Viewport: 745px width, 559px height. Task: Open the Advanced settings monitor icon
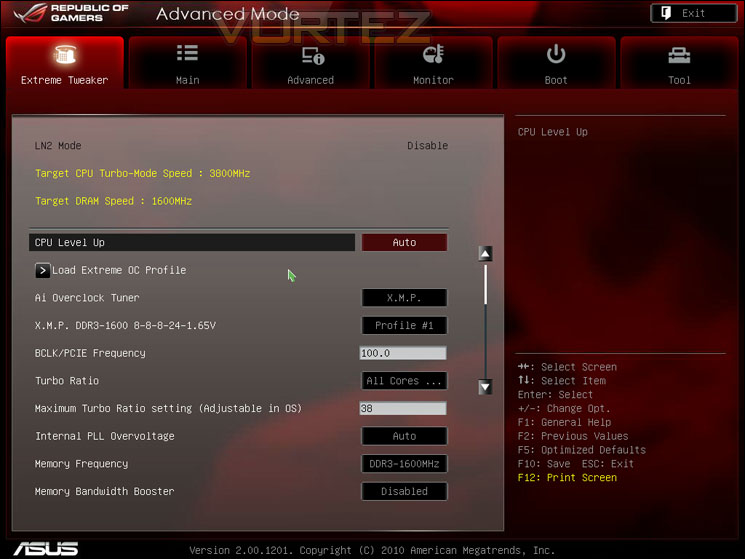tap(313, 55)
